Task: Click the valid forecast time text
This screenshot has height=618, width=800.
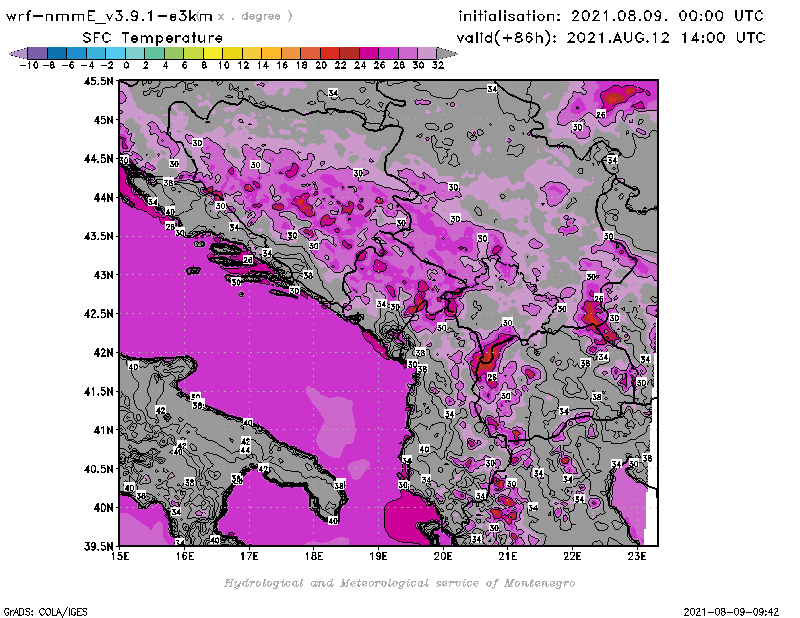Action: pyautogui.click(x=610, y=37)
